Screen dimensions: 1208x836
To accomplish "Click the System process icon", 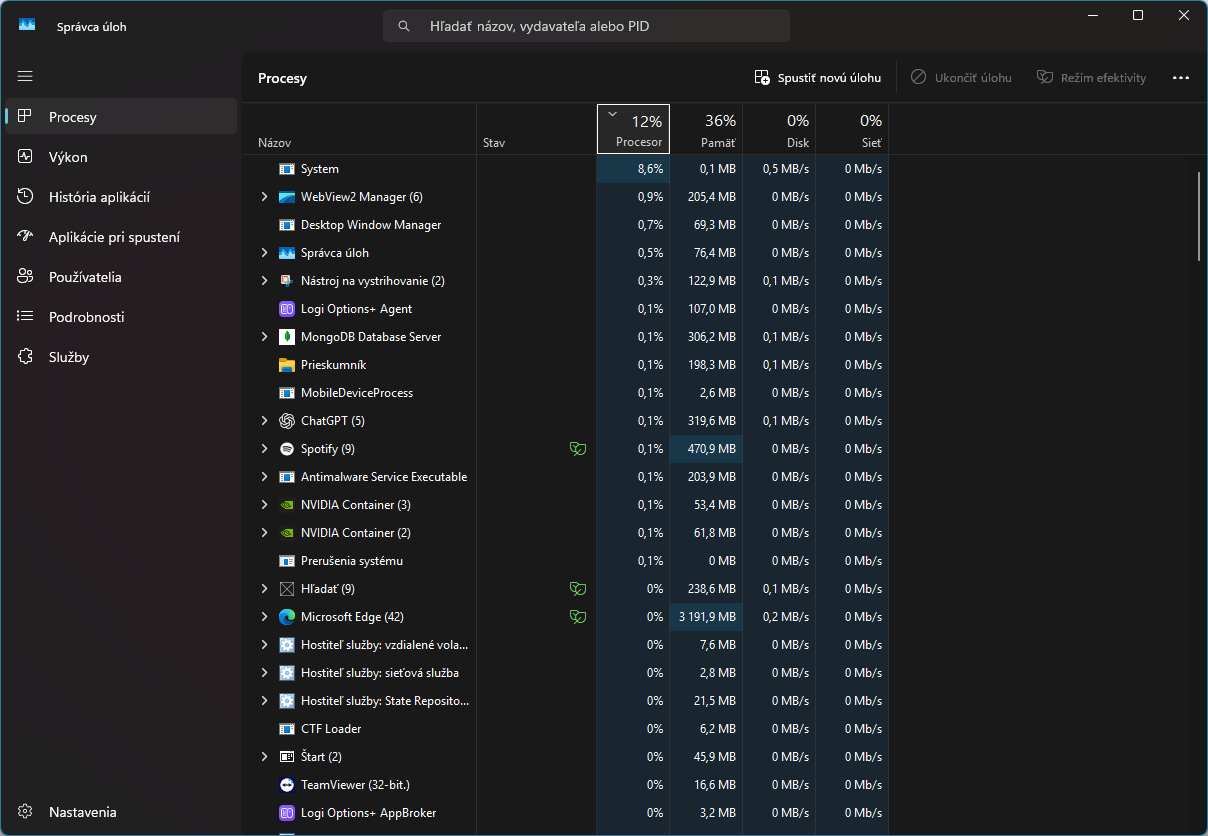I will click(287, 169).
